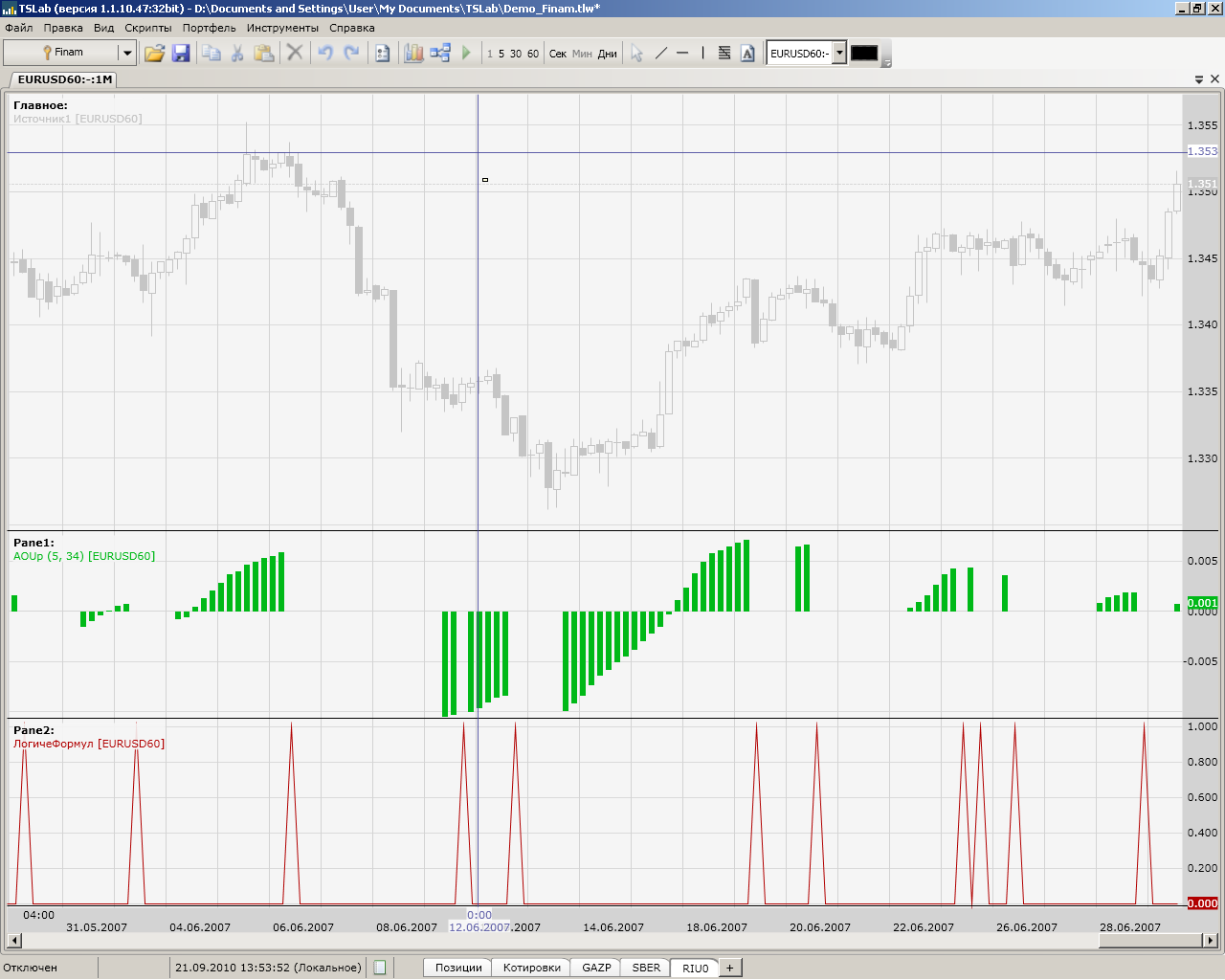Image resolution: width=1225 pixels, height=980 pixels.
Task: Click the Pane2 title label
Action: [33, 730]
